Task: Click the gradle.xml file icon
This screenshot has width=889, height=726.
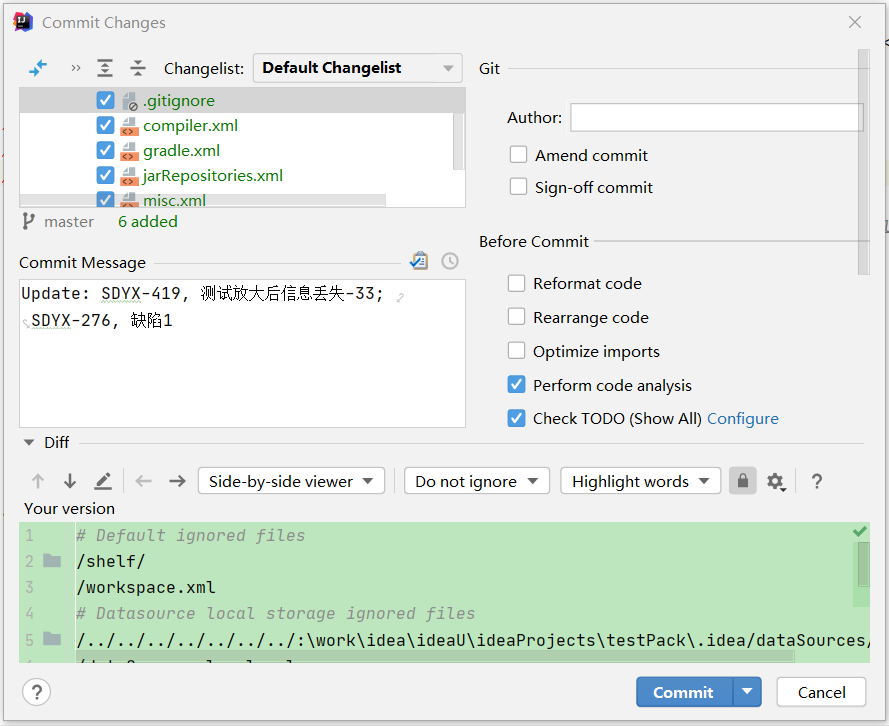Action: (129, 151)
